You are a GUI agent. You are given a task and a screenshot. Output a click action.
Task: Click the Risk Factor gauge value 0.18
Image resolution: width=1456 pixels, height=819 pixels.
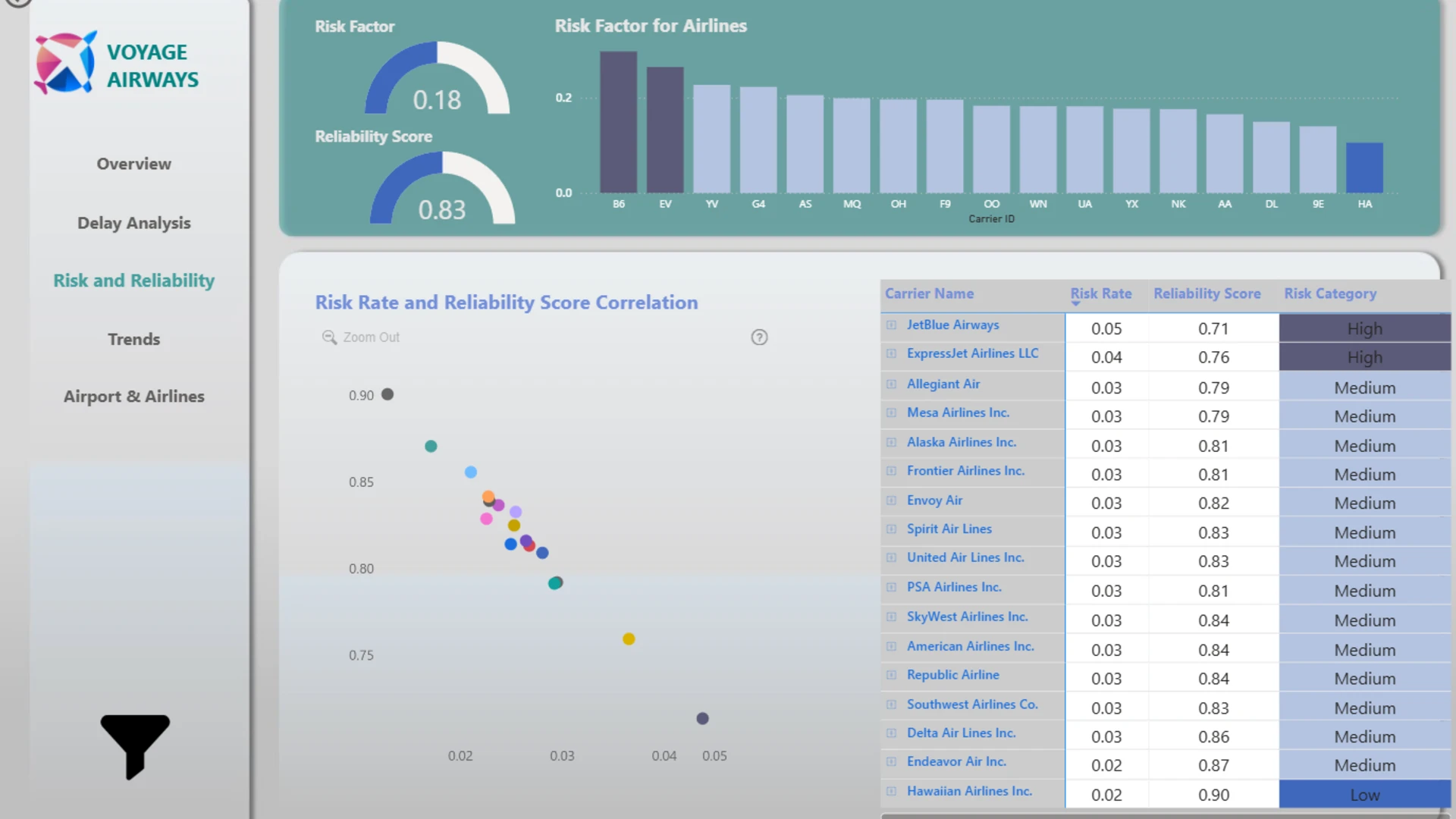pos(437,100)
